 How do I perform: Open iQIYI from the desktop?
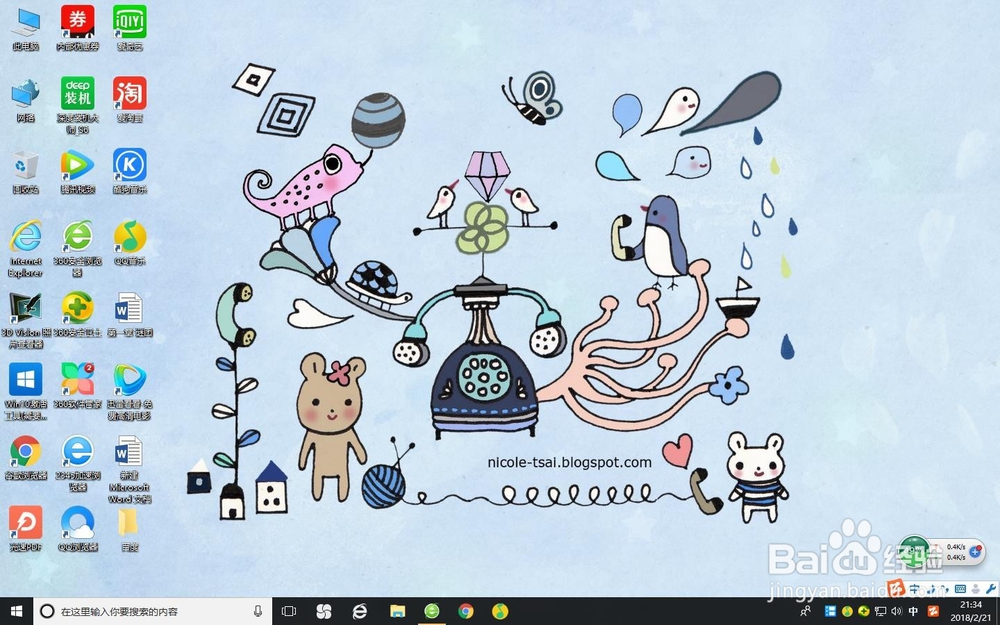click(x=130, y=22)
